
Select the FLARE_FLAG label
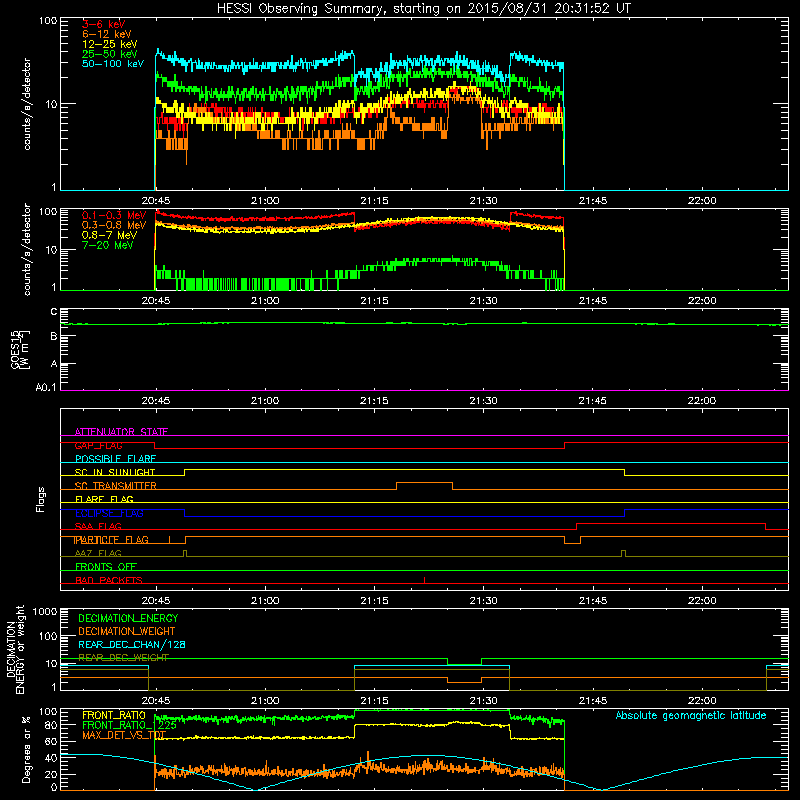[x=104, y=499]
